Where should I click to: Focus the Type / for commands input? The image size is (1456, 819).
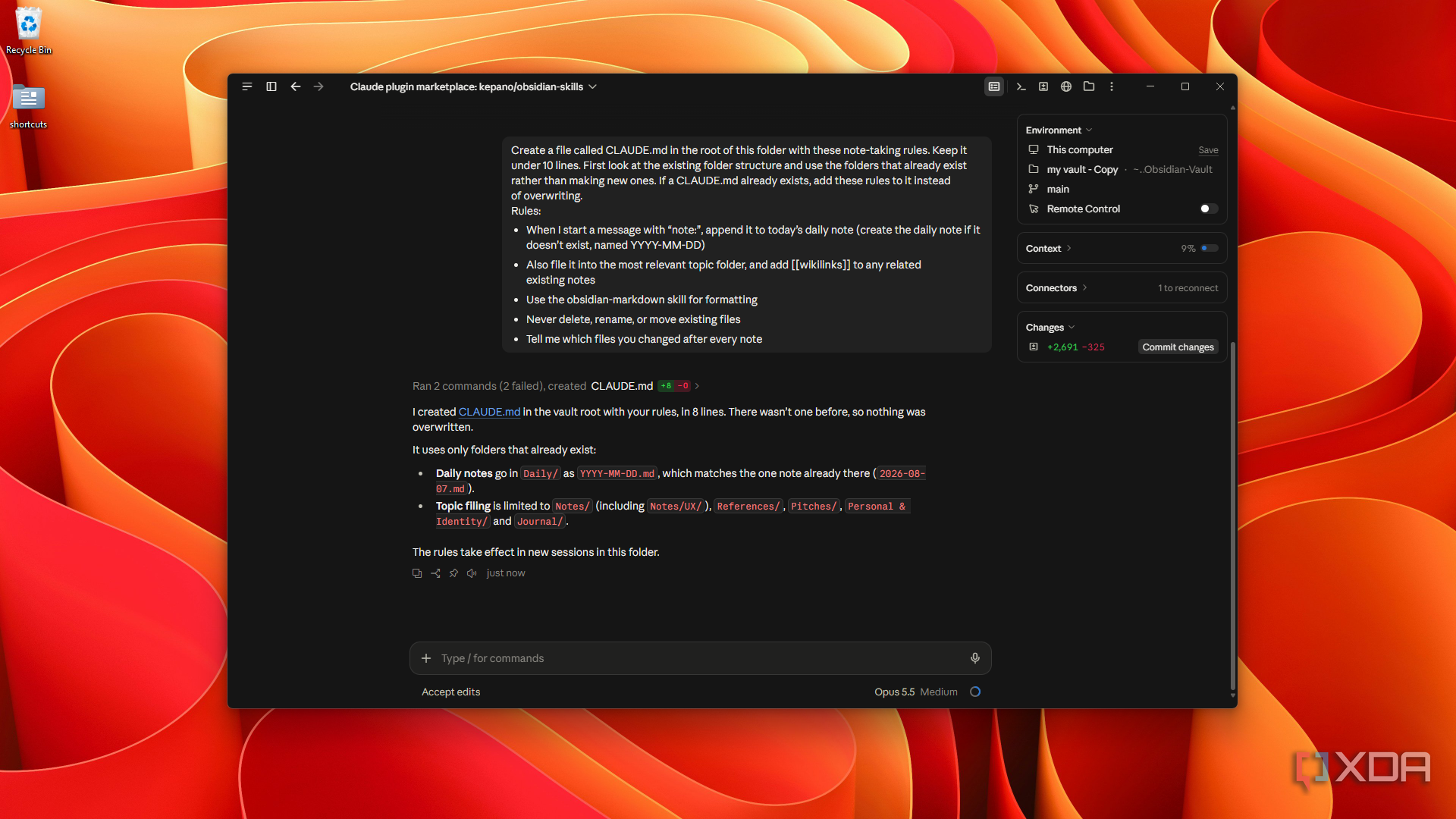pyautogui.click(x=701, y=658)
